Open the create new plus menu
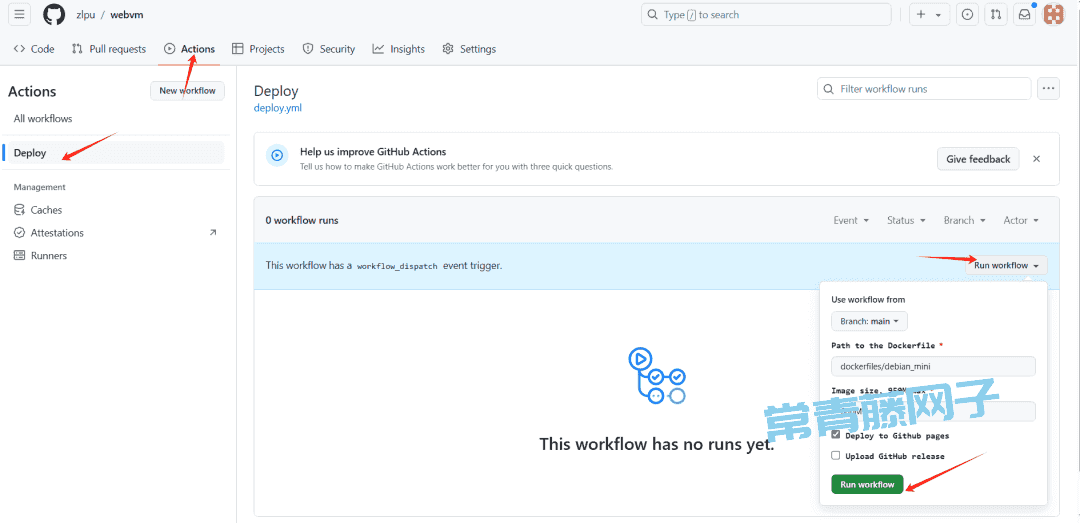1080x523 pixels. (x=929, y=14)
